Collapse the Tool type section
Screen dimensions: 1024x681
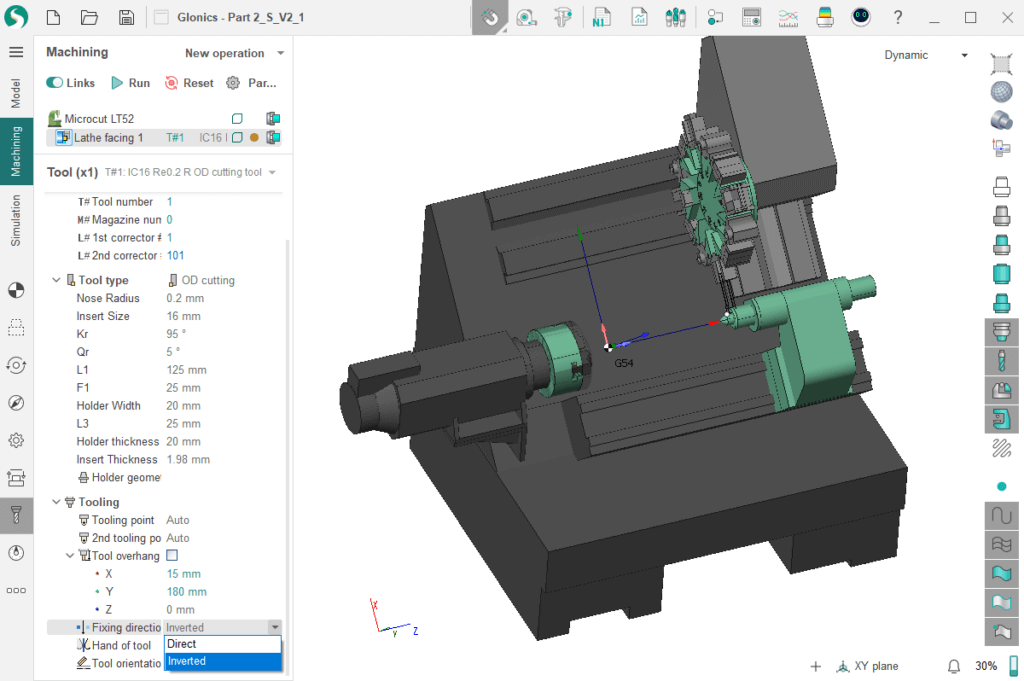[x=57, y=280]
